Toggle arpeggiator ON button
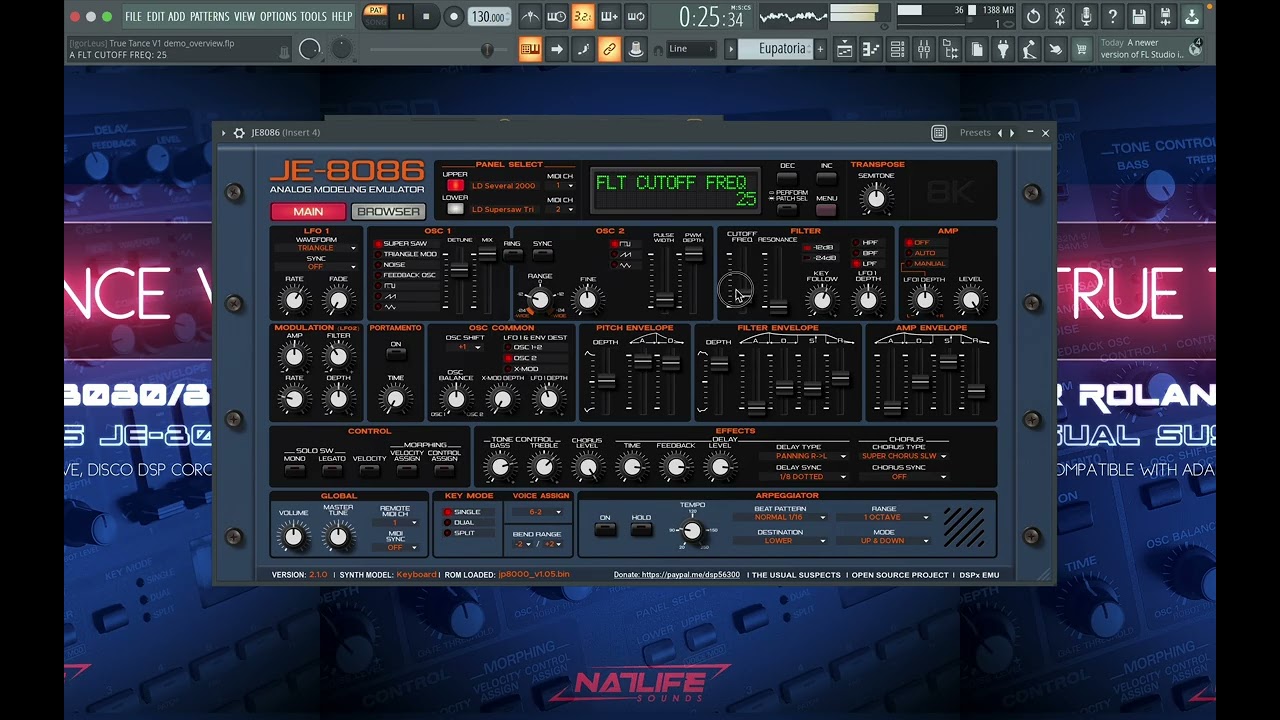 [x=605, y=529]
